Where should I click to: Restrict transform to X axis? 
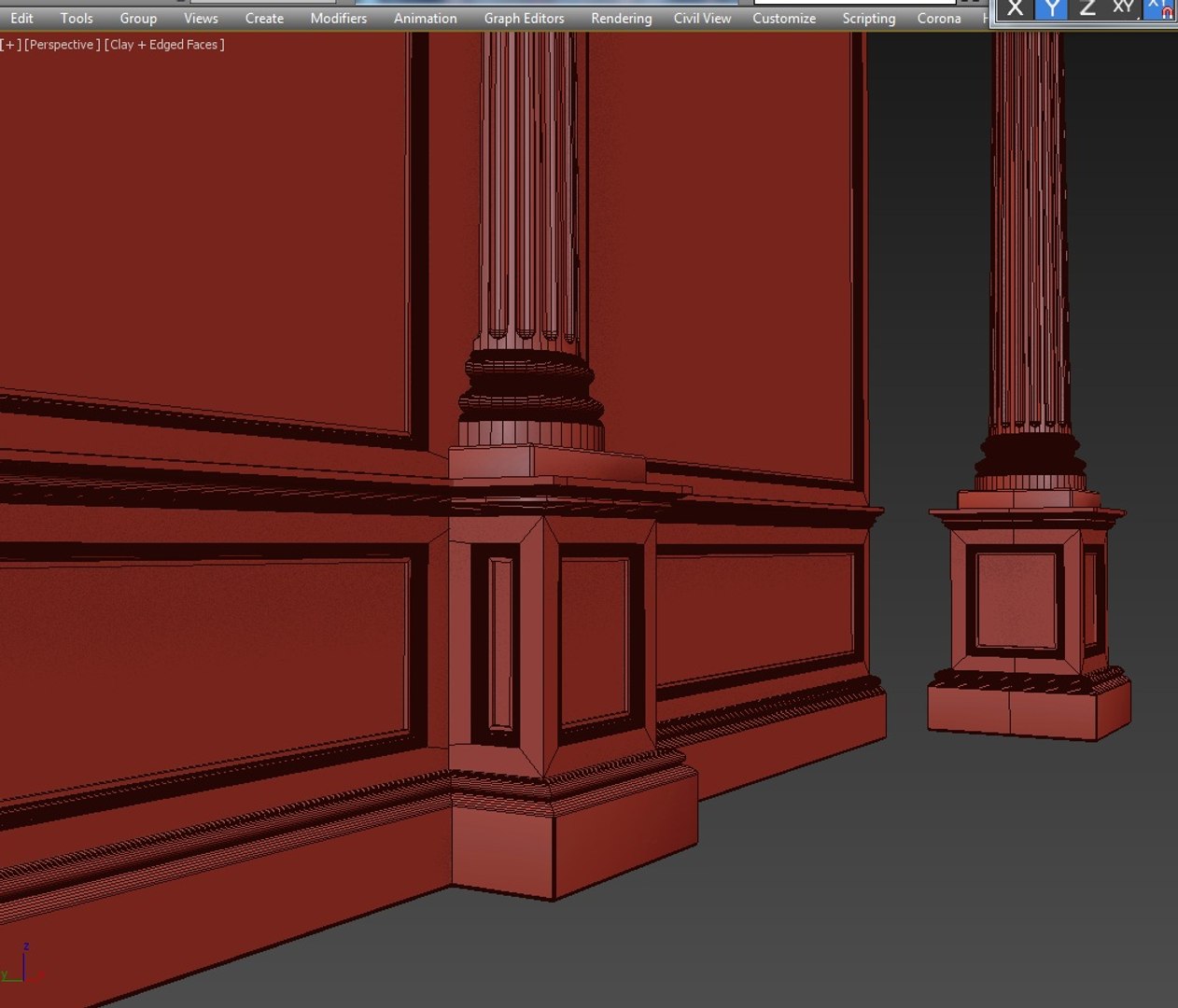point(1016,9)
